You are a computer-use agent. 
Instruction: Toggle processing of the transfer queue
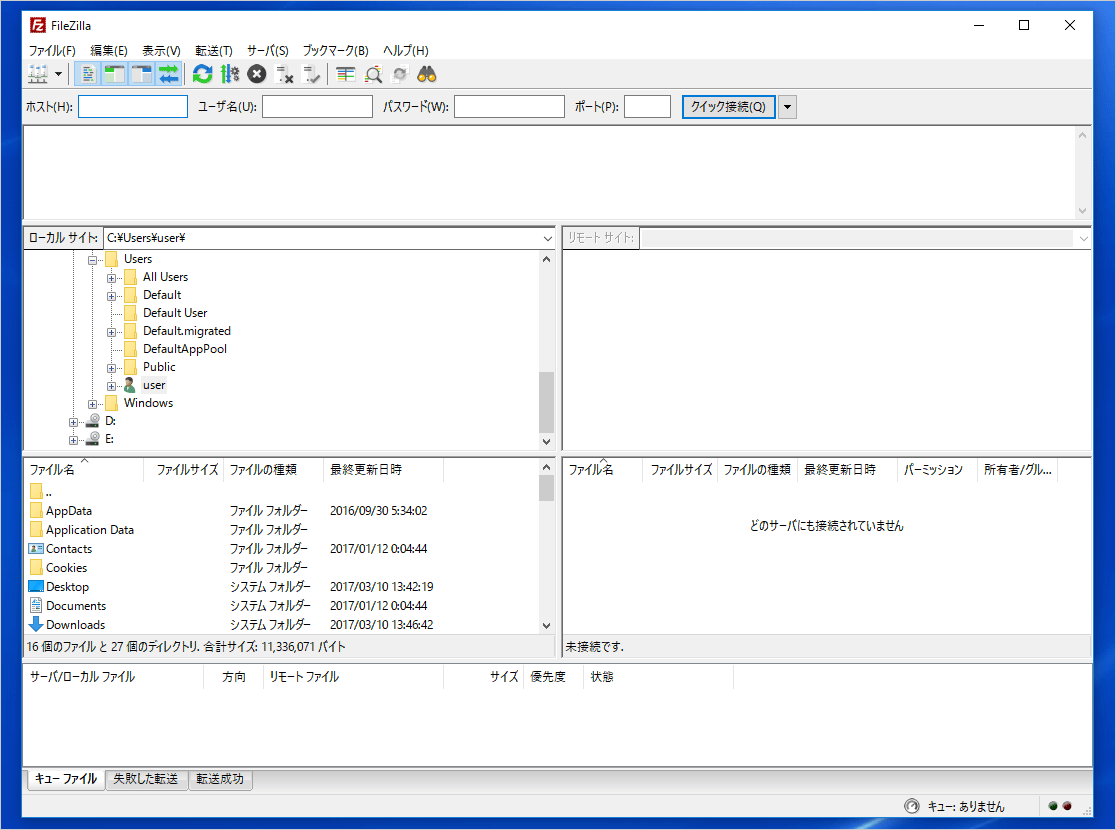click(x=230, y=74)
